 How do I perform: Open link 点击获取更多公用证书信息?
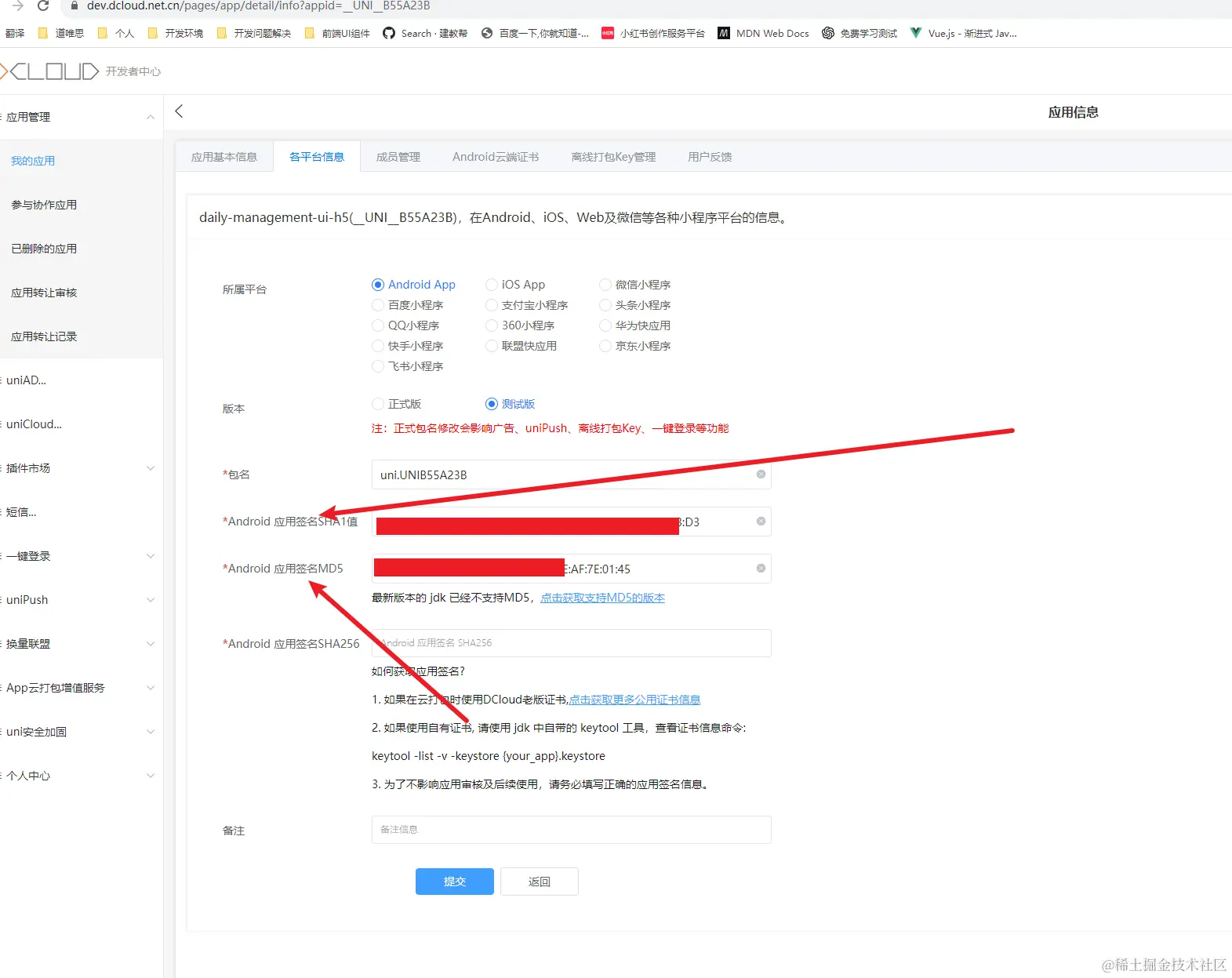click(634, 700)
